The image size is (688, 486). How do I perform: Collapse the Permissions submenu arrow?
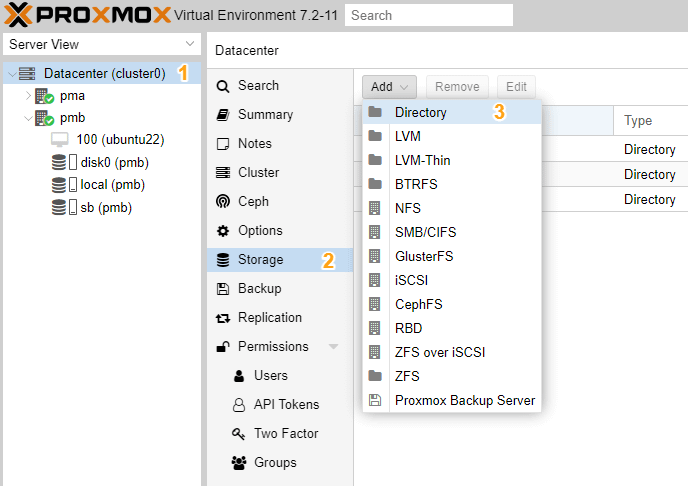point(333,347)
